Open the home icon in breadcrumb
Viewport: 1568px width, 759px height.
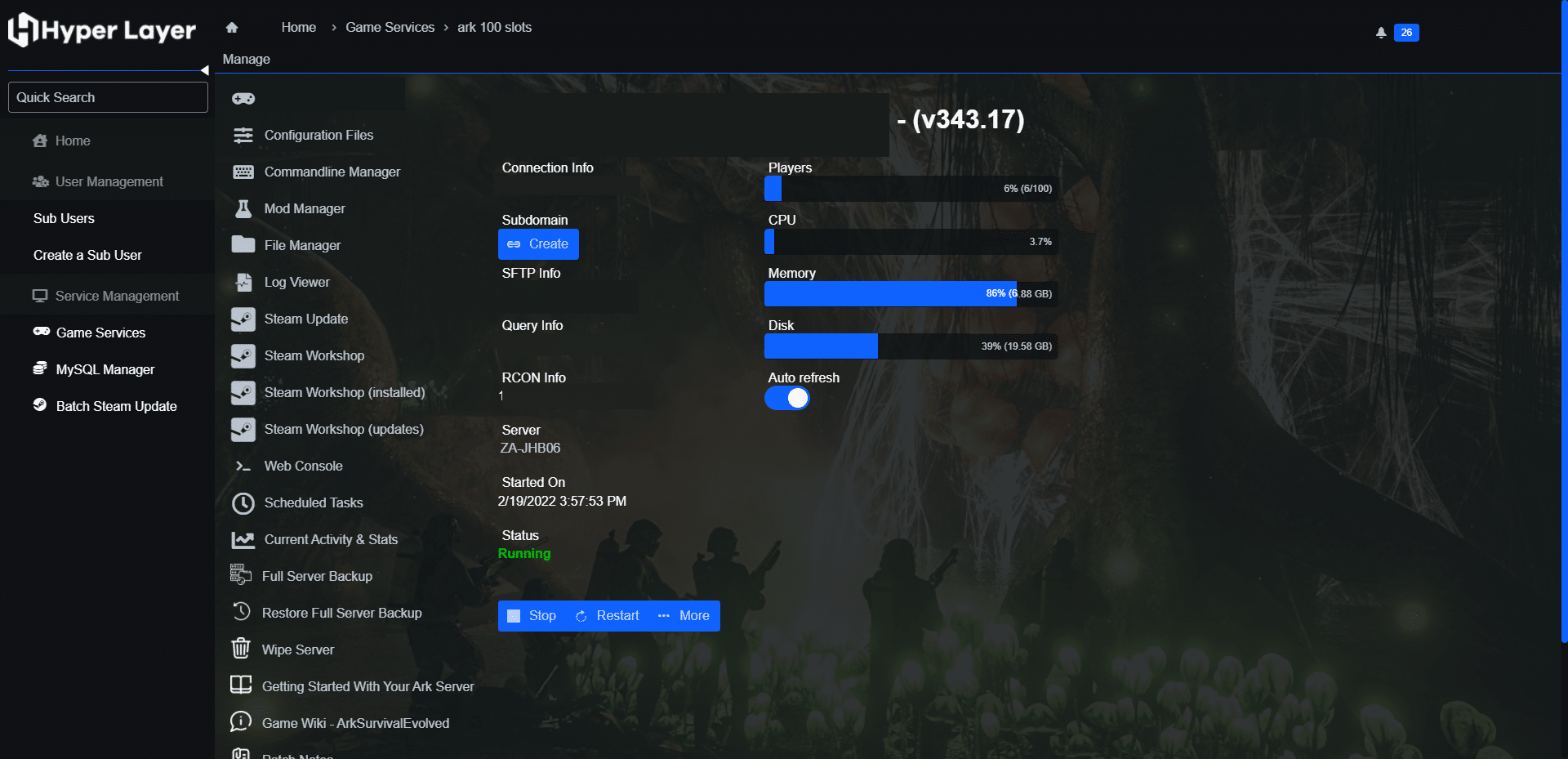[232, 28]
